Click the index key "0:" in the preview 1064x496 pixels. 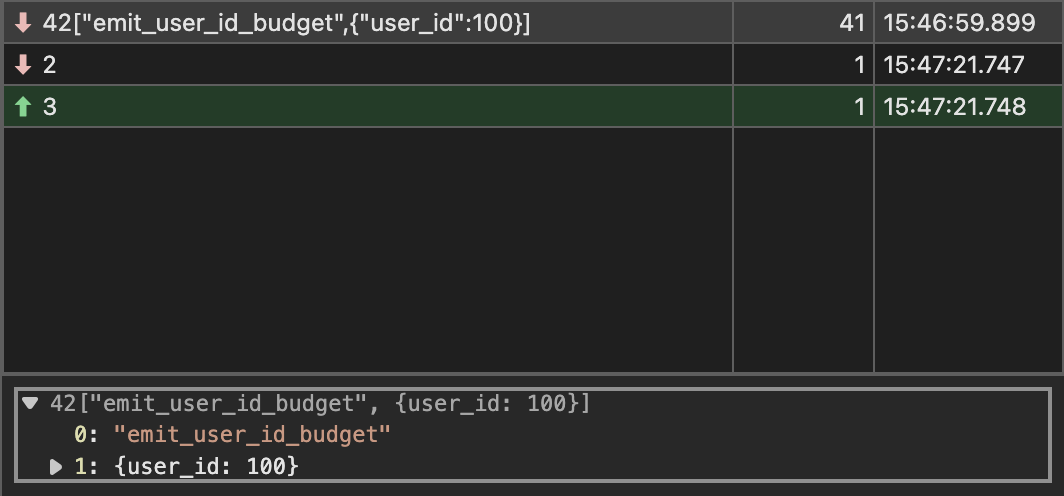tap(85, 435)
